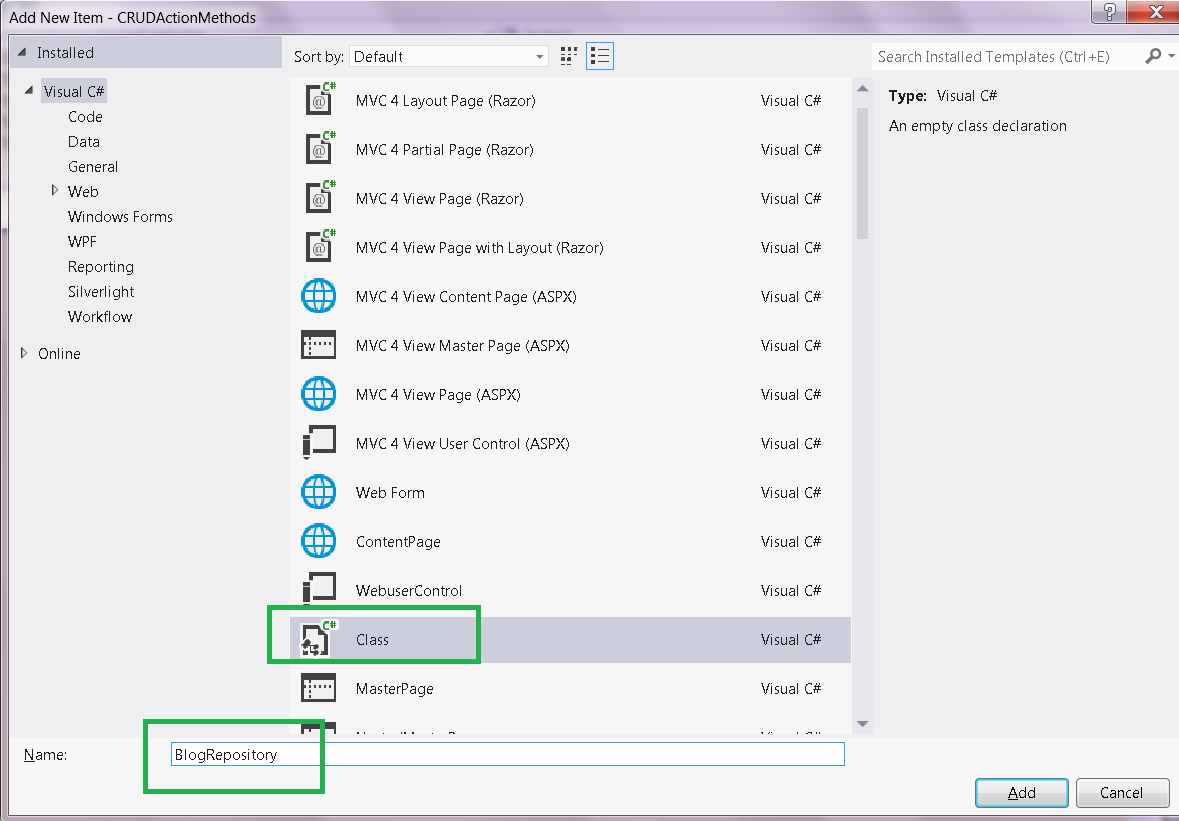Click the MasterPage template icon

click(x=318, y=687)
